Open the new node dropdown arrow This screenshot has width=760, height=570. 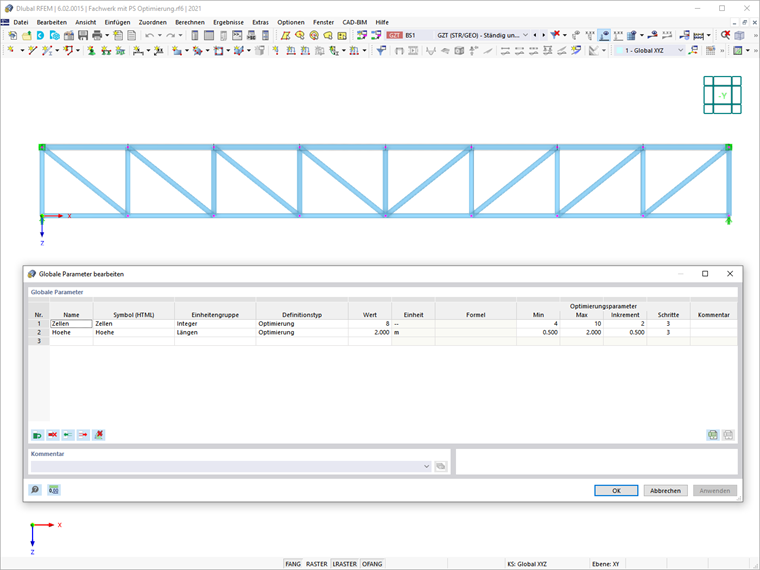coord(21,50)
